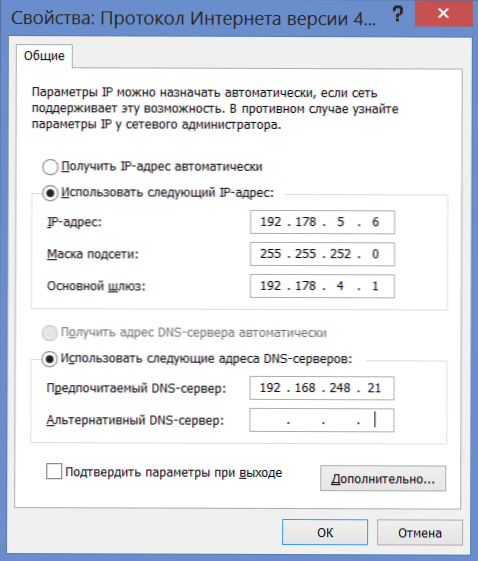The image size is (478, 561).
Task: Click the Основной шлюз input field
Action: pos(322,286)
